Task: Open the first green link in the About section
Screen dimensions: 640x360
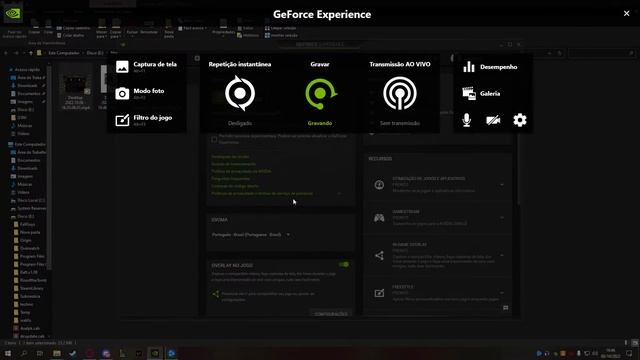Action: coord(230,156)
